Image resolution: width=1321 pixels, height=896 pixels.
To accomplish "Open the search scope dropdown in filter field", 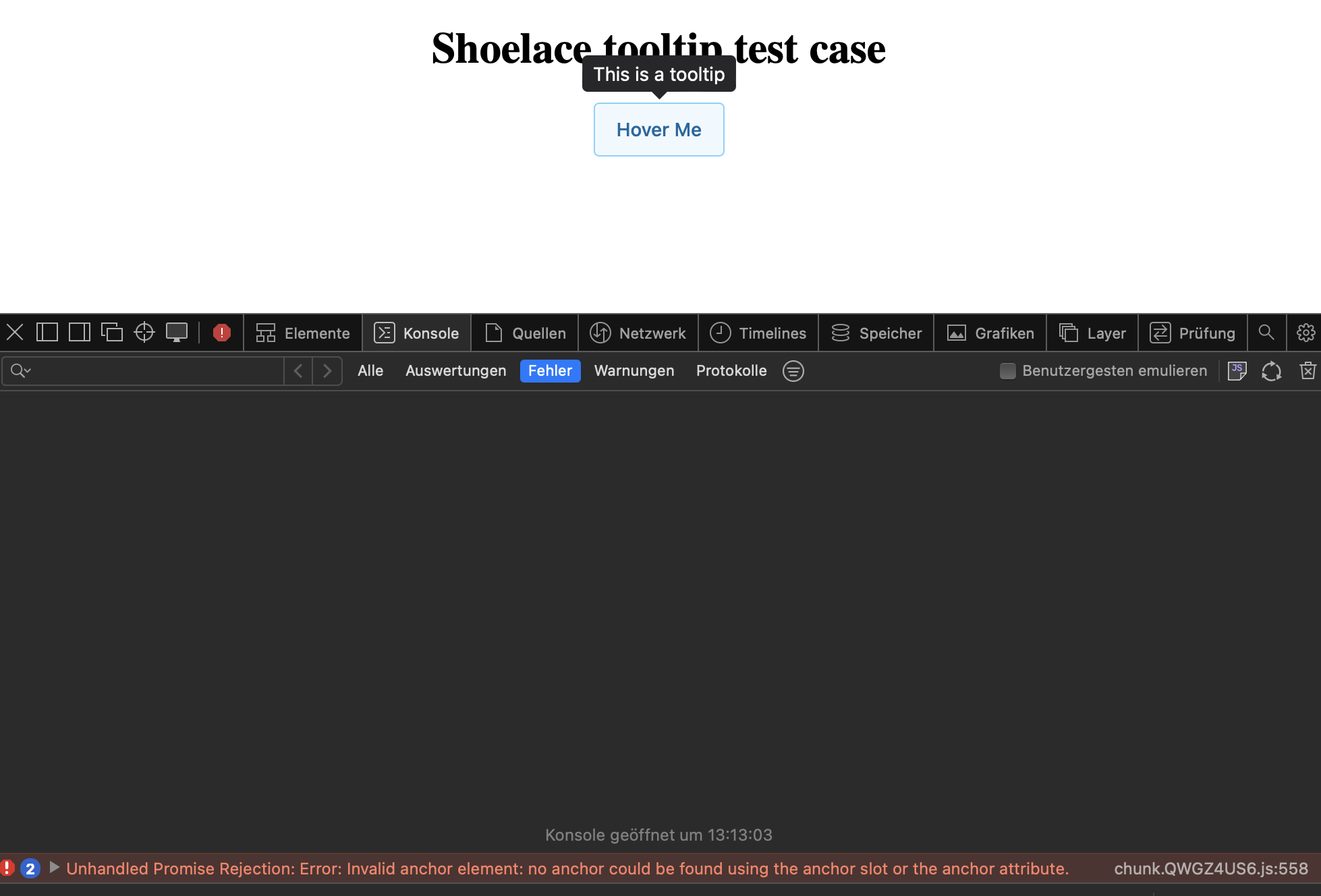I will 20,371.
